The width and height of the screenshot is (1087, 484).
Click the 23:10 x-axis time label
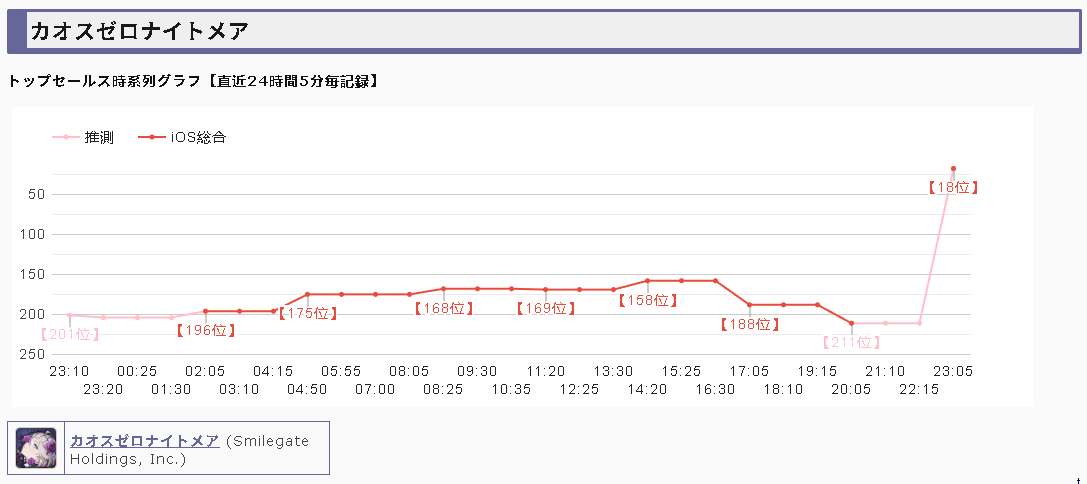click(x=69, y=372)
